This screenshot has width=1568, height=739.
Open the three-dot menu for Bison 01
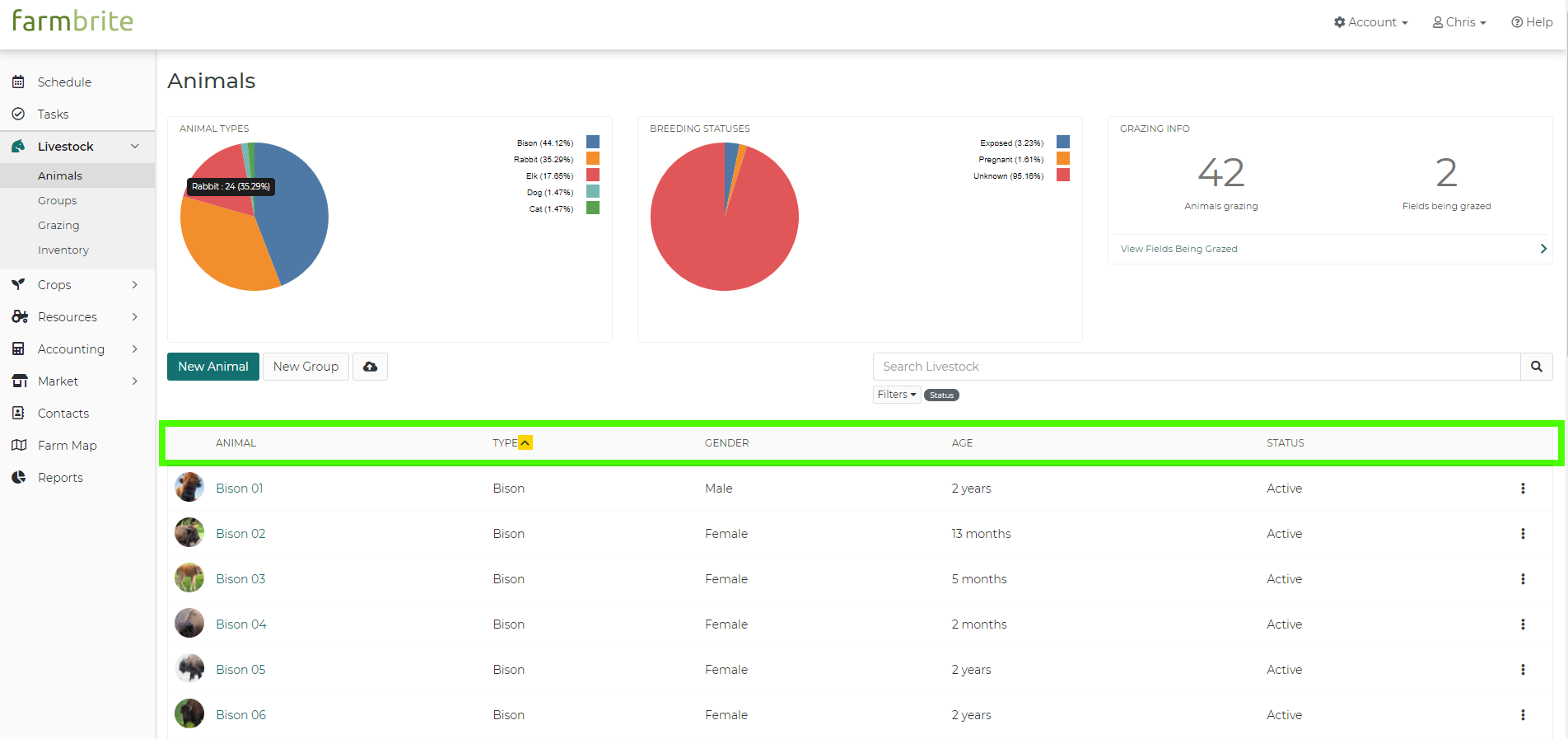(1523, 489)
